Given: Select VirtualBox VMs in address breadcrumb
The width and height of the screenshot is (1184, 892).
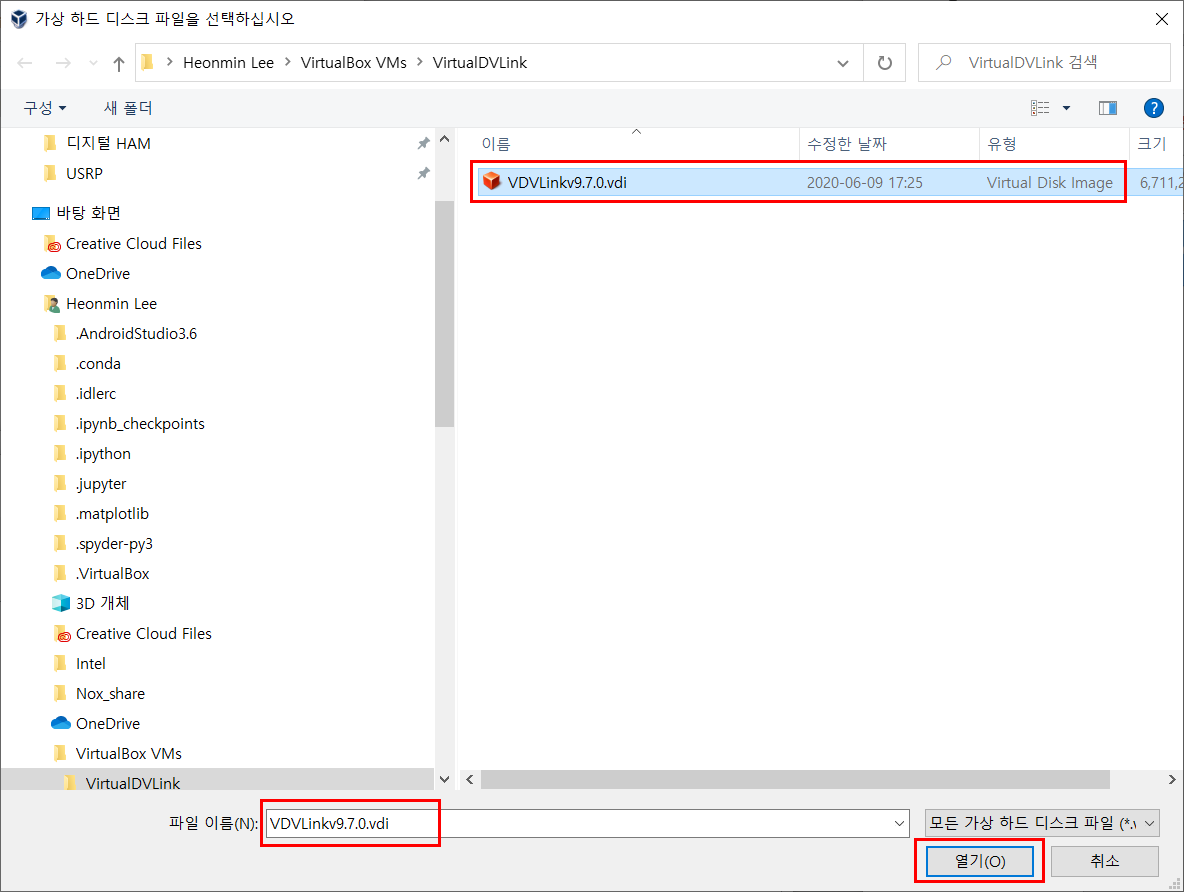Looking at the screenshot, I should 353,63.
